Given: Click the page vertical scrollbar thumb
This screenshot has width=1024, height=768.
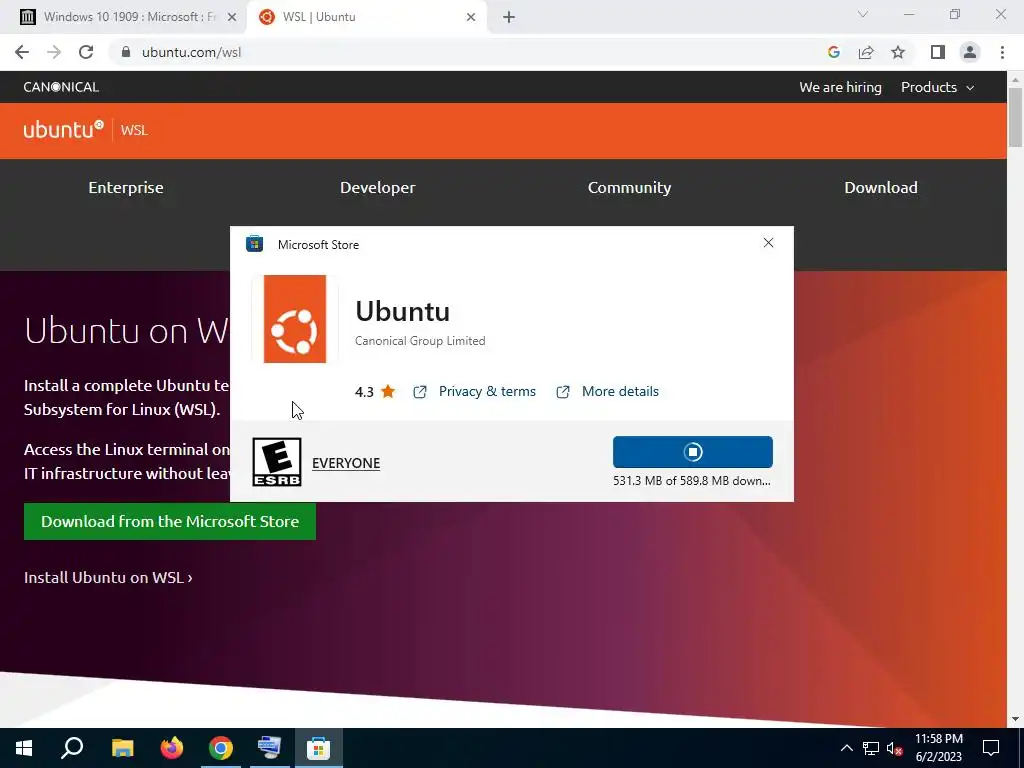Looking at the screenshot, I should (1015, 116).
